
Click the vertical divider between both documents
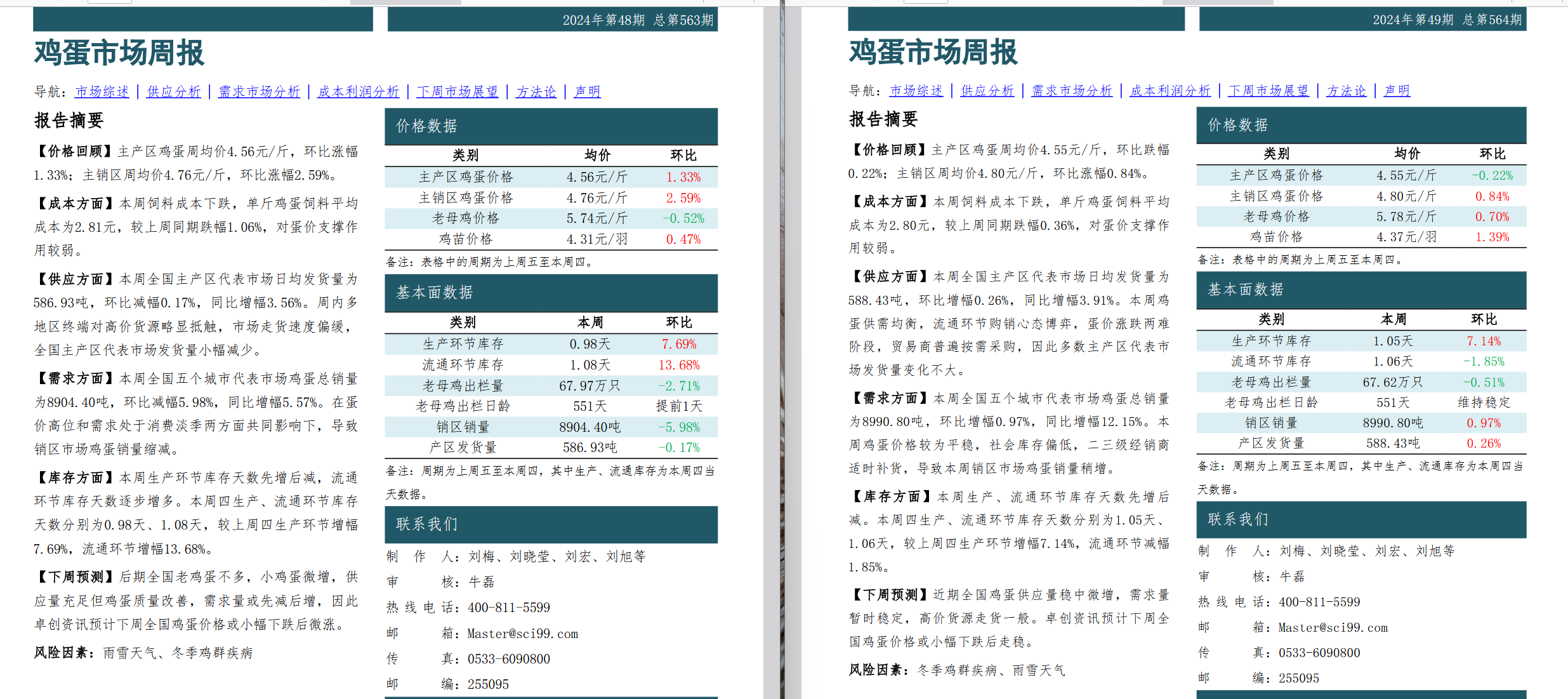[782, 349]
